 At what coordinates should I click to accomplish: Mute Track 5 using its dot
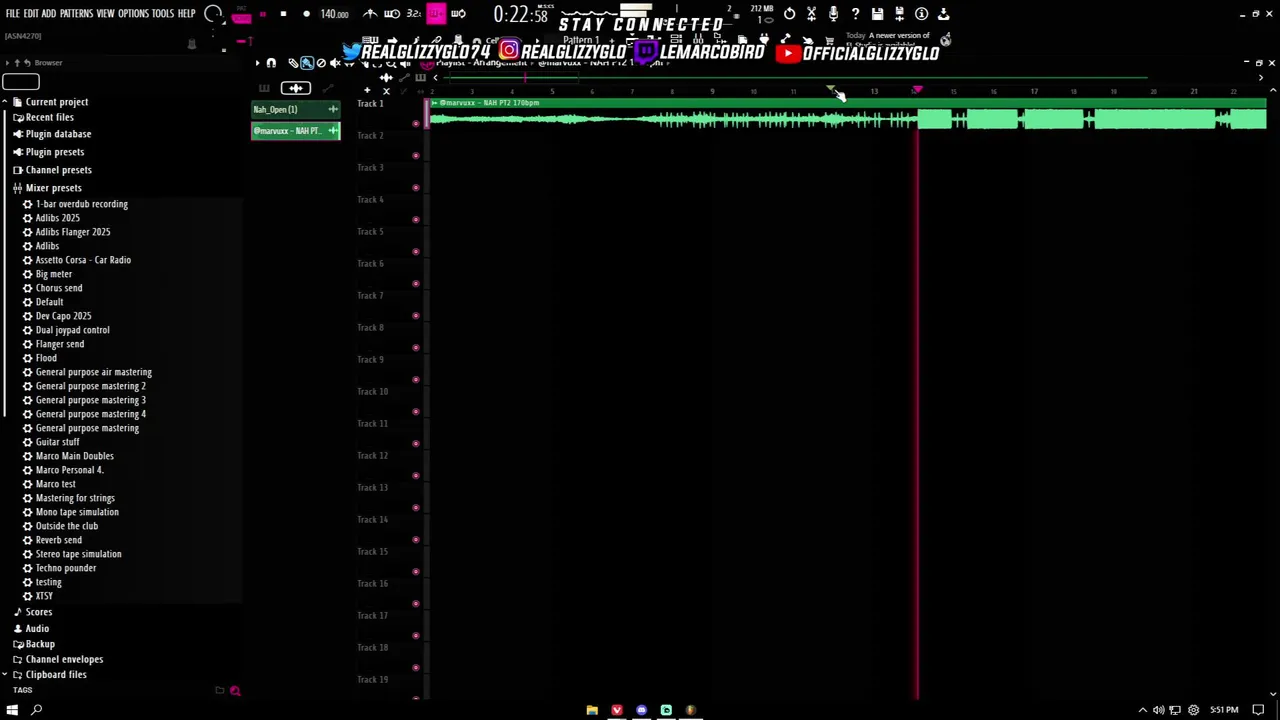click(x=416, y=251)
